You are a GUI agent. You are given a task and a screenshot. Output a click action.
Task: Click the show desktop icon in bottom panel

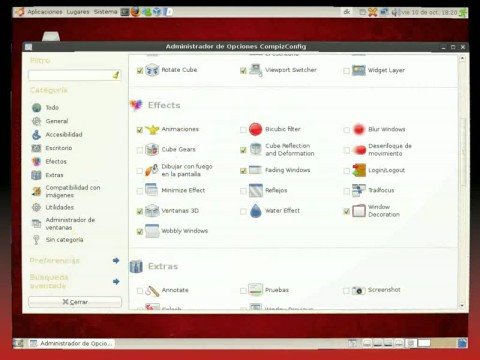(19, 343)
